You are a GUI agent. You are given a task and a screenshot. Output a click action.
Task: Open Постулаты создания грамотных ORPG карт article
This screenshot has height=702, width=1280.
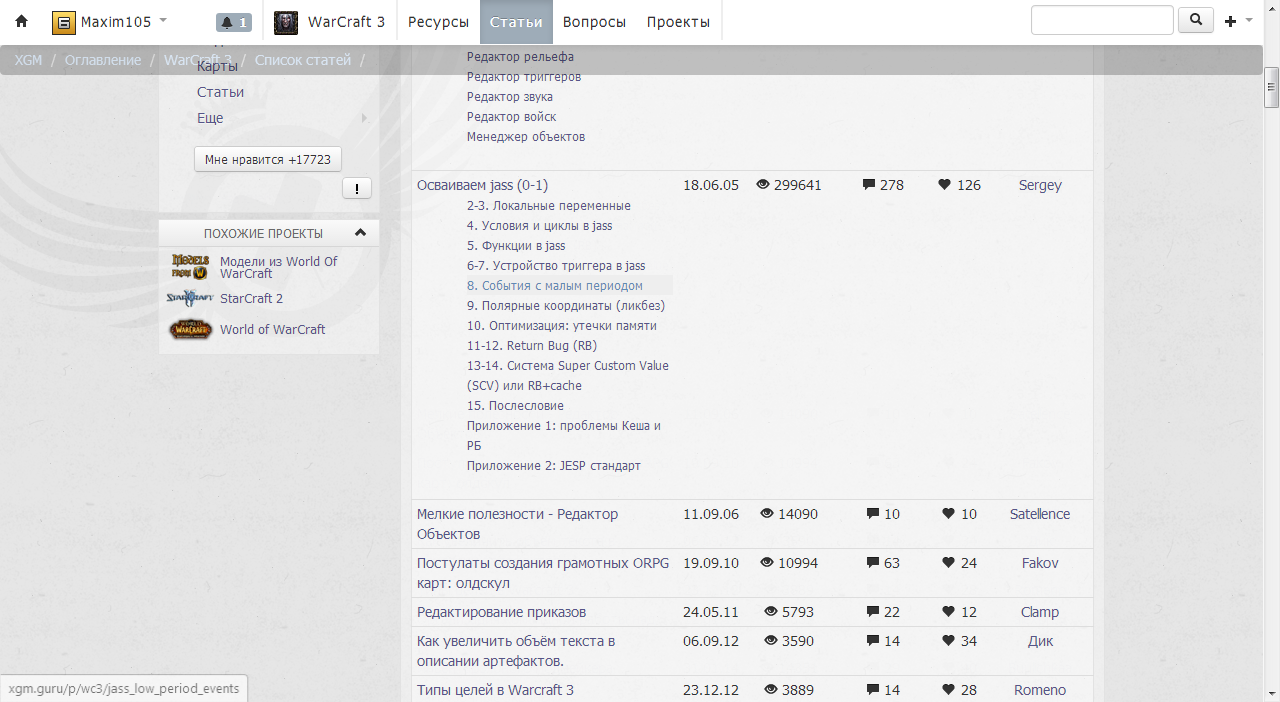coord(543,573)
